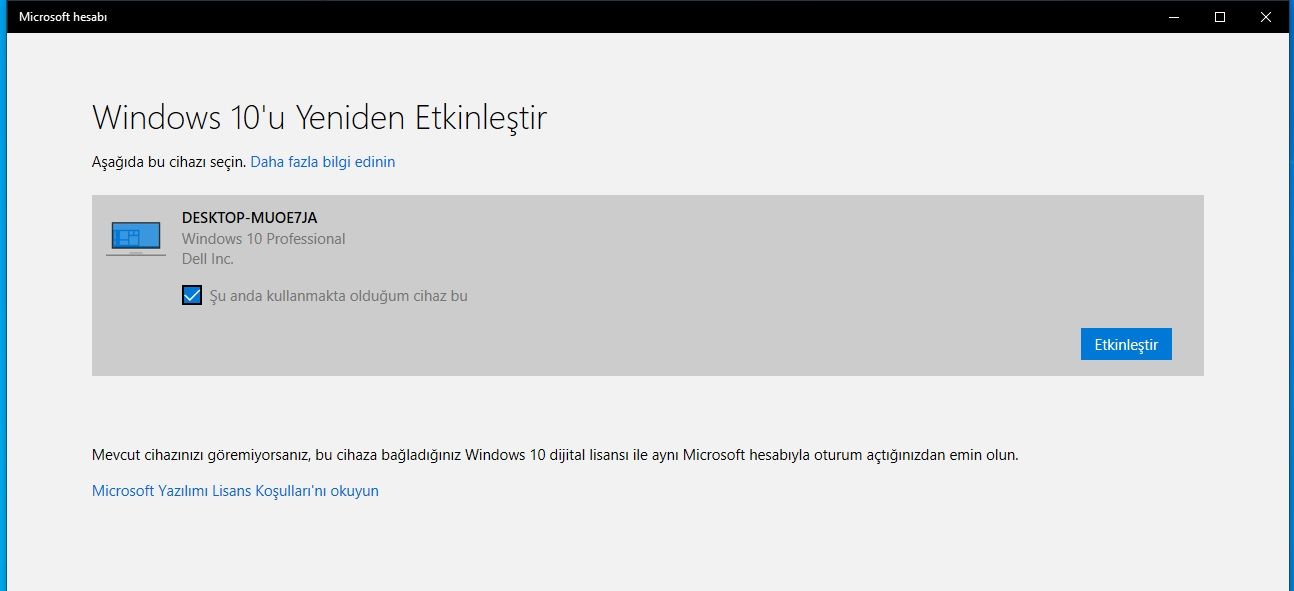
Task: Click 'Aşağıda bu cihazı seçin.' text
Action: click(169, 161)
